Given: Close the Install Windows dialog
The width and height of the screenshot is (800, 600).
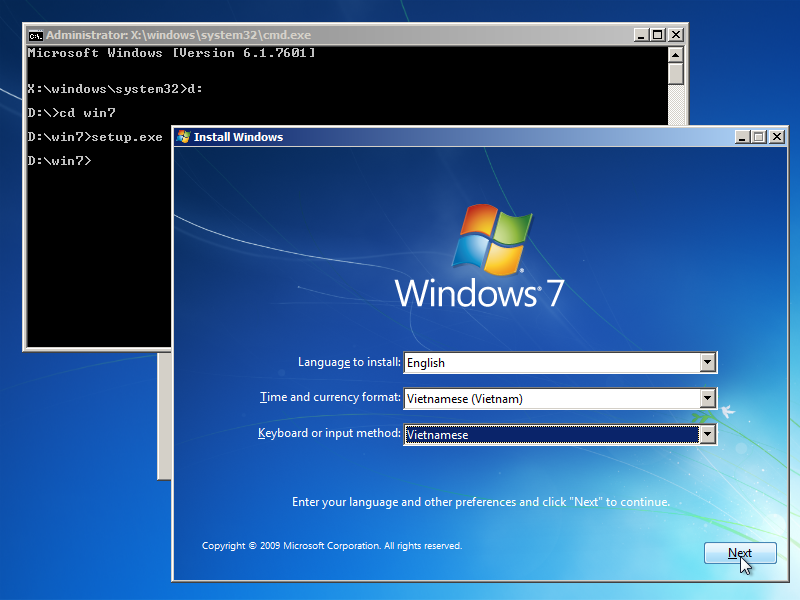Looking at the screenshot, I should click(775, 137).
